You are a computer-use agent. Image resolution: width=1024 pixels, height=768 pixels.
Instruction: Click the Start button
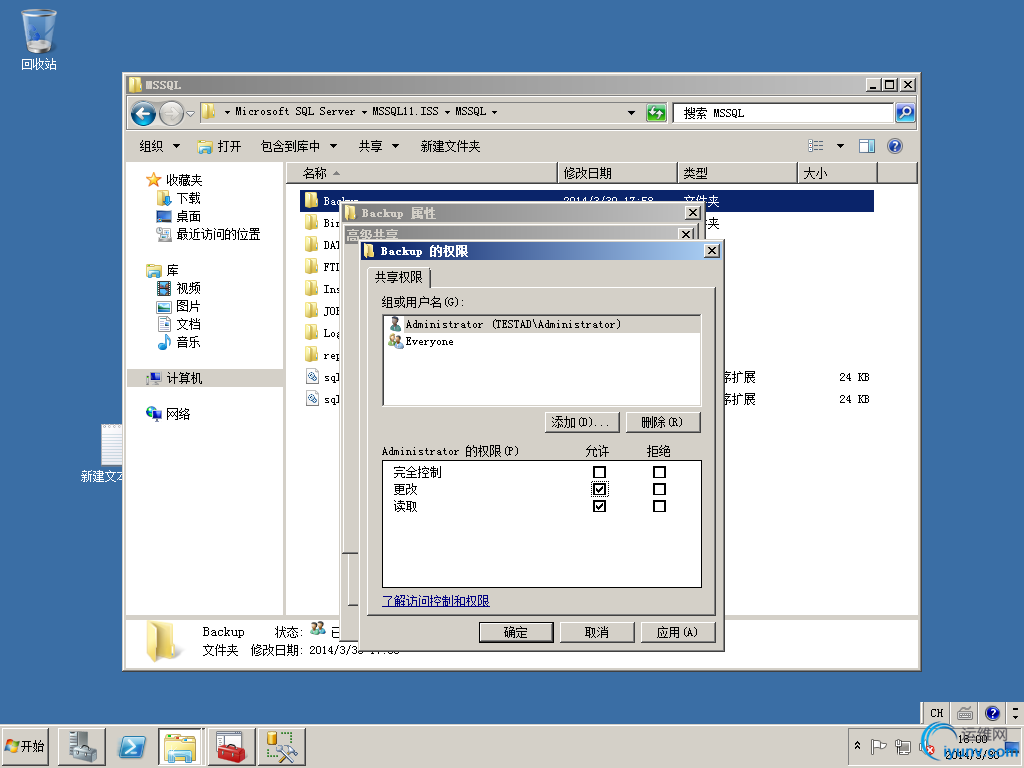(24, 746)
